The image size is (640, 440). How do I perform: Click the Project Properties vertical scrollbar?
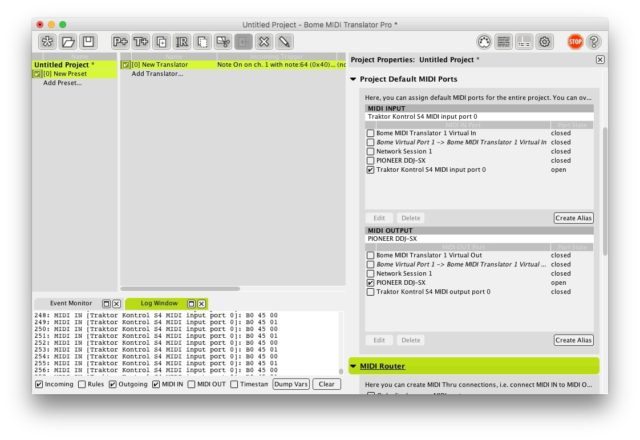(605, 191)
